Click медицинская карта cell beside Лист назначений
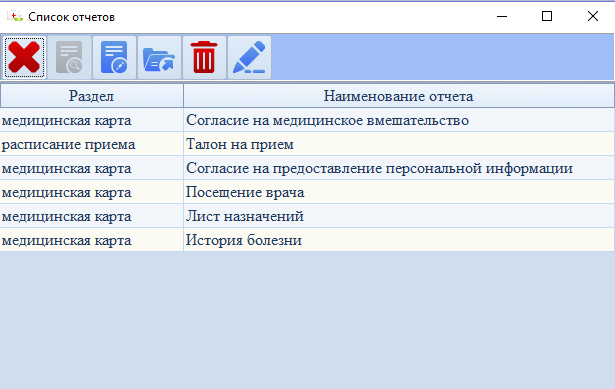The height and width of the screenshot is (389, 615). 91,216
